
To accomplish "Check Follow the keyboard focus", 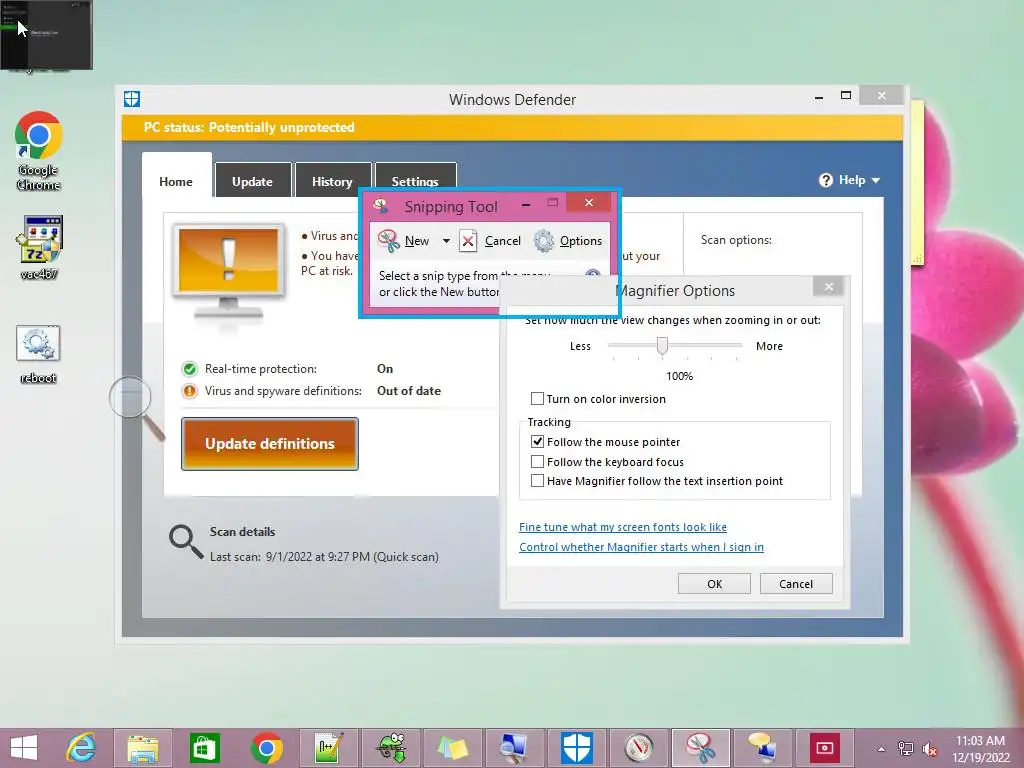I will tap(537, 462).
